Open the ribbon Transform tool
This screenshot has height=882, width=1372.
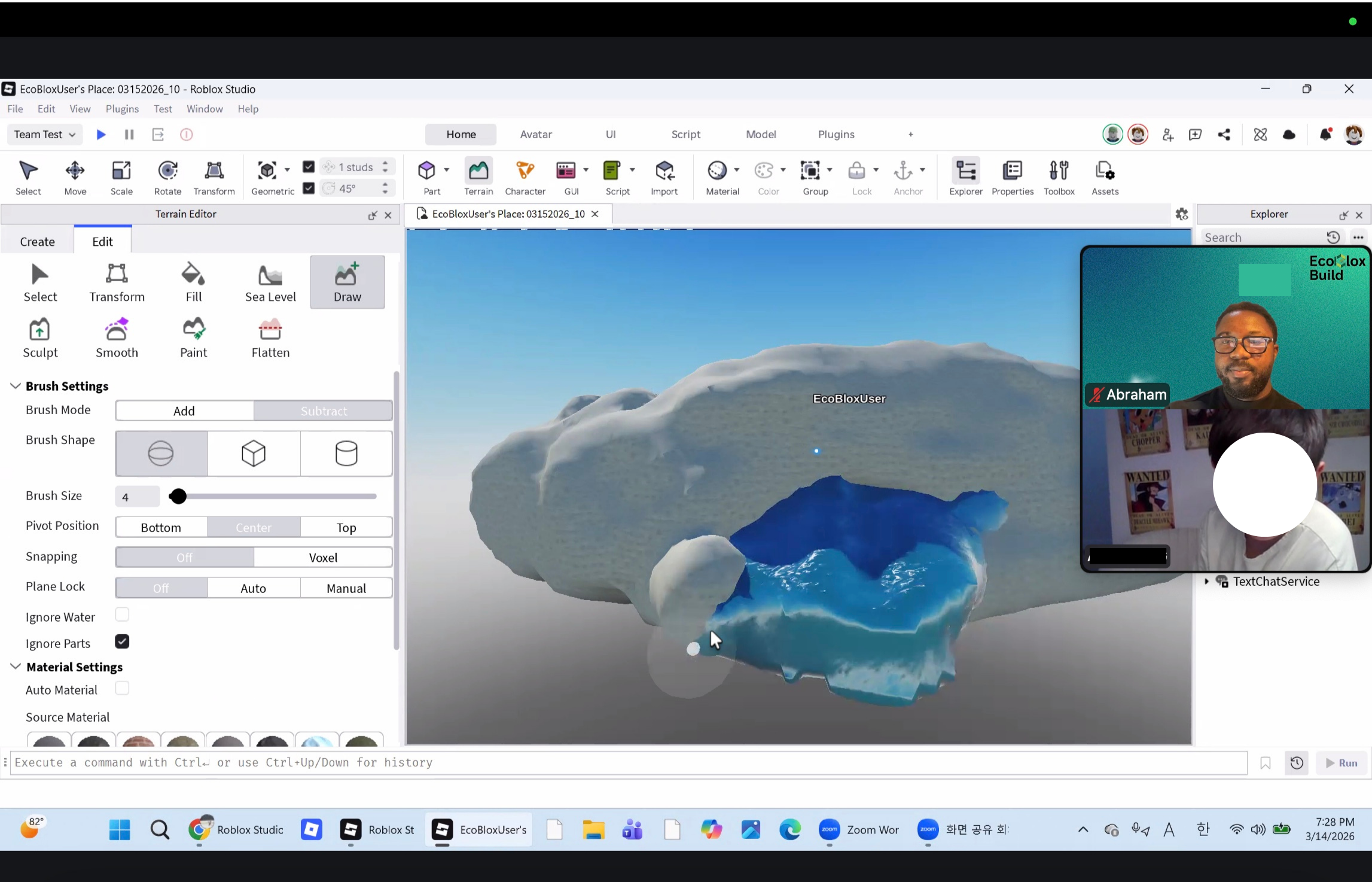tap(214, 177)
